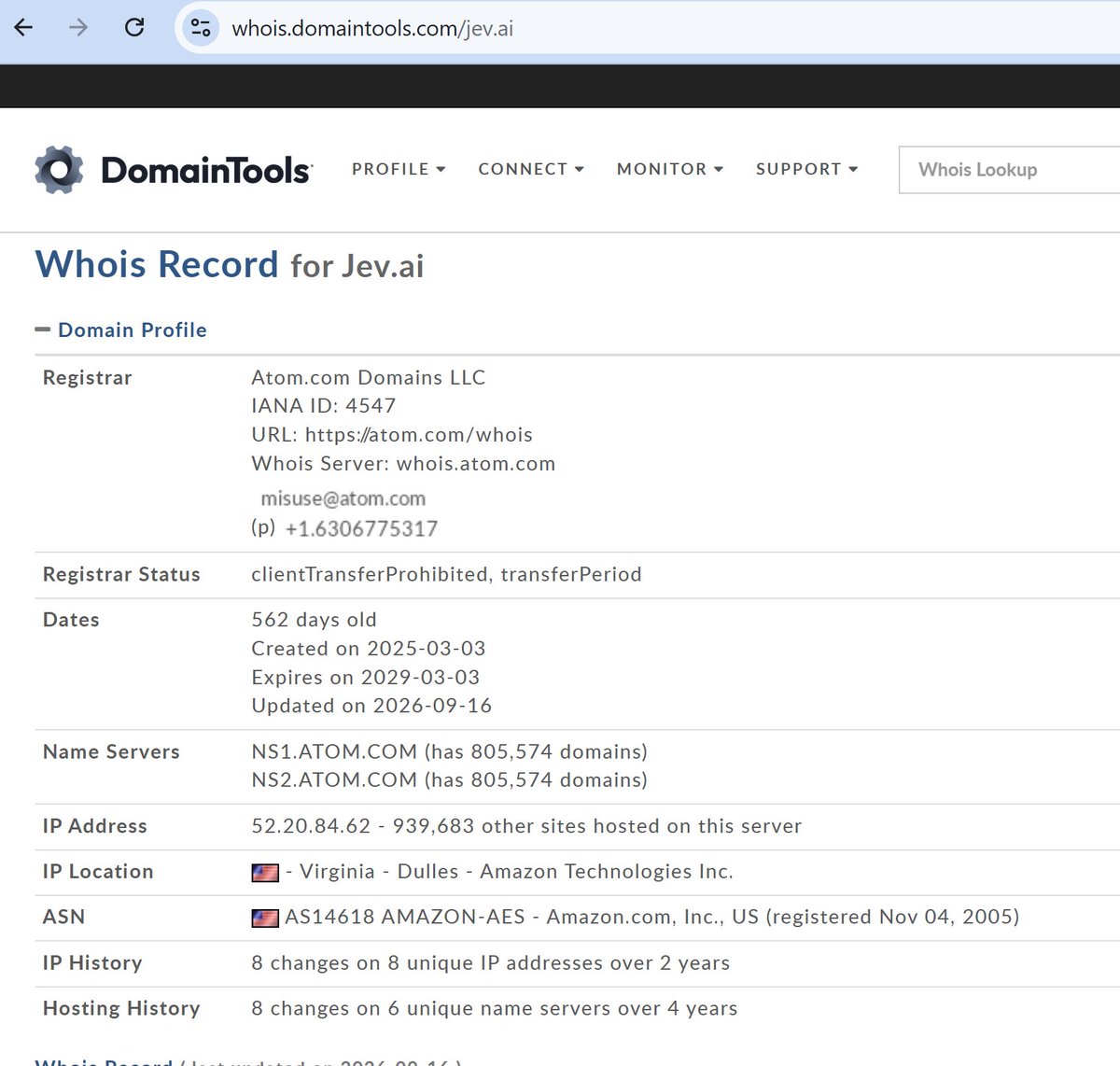1120x1066 pixels.
Task: Open the https://atom.com/whois URL text
Action: click(x=419, y=435)
